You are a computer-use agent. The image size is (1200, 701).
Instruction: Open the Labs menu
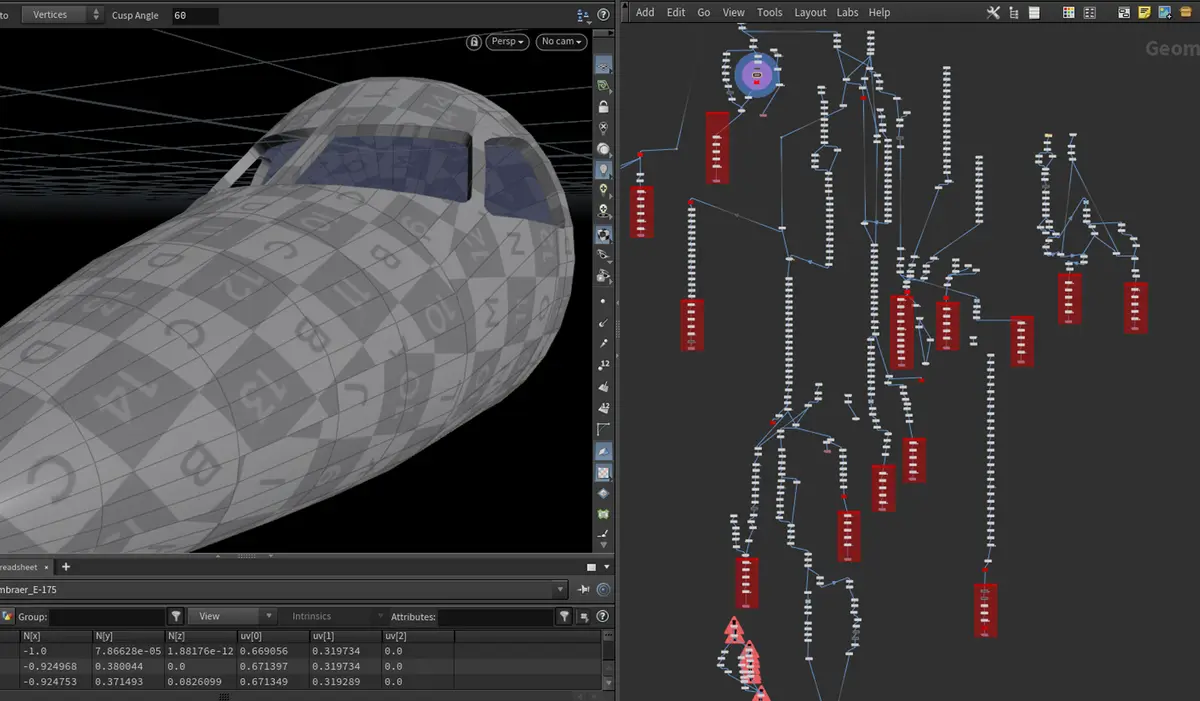click(847, 13)
